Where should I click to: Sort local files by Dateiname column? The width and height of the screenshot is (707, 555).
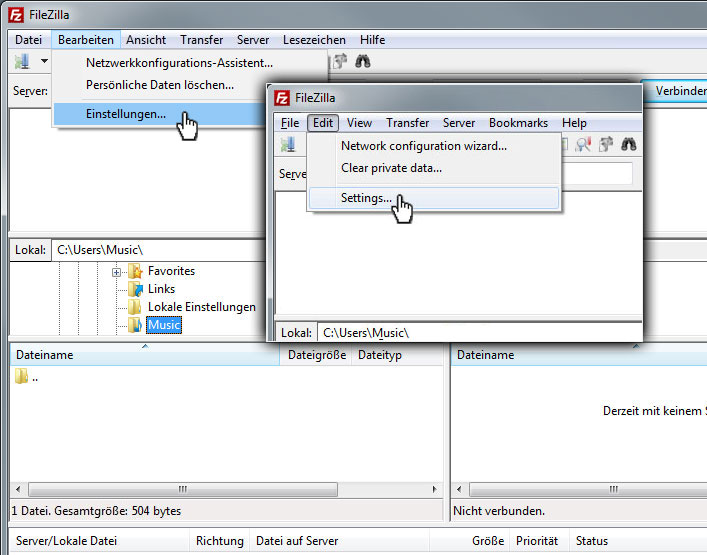pos(145,355)
